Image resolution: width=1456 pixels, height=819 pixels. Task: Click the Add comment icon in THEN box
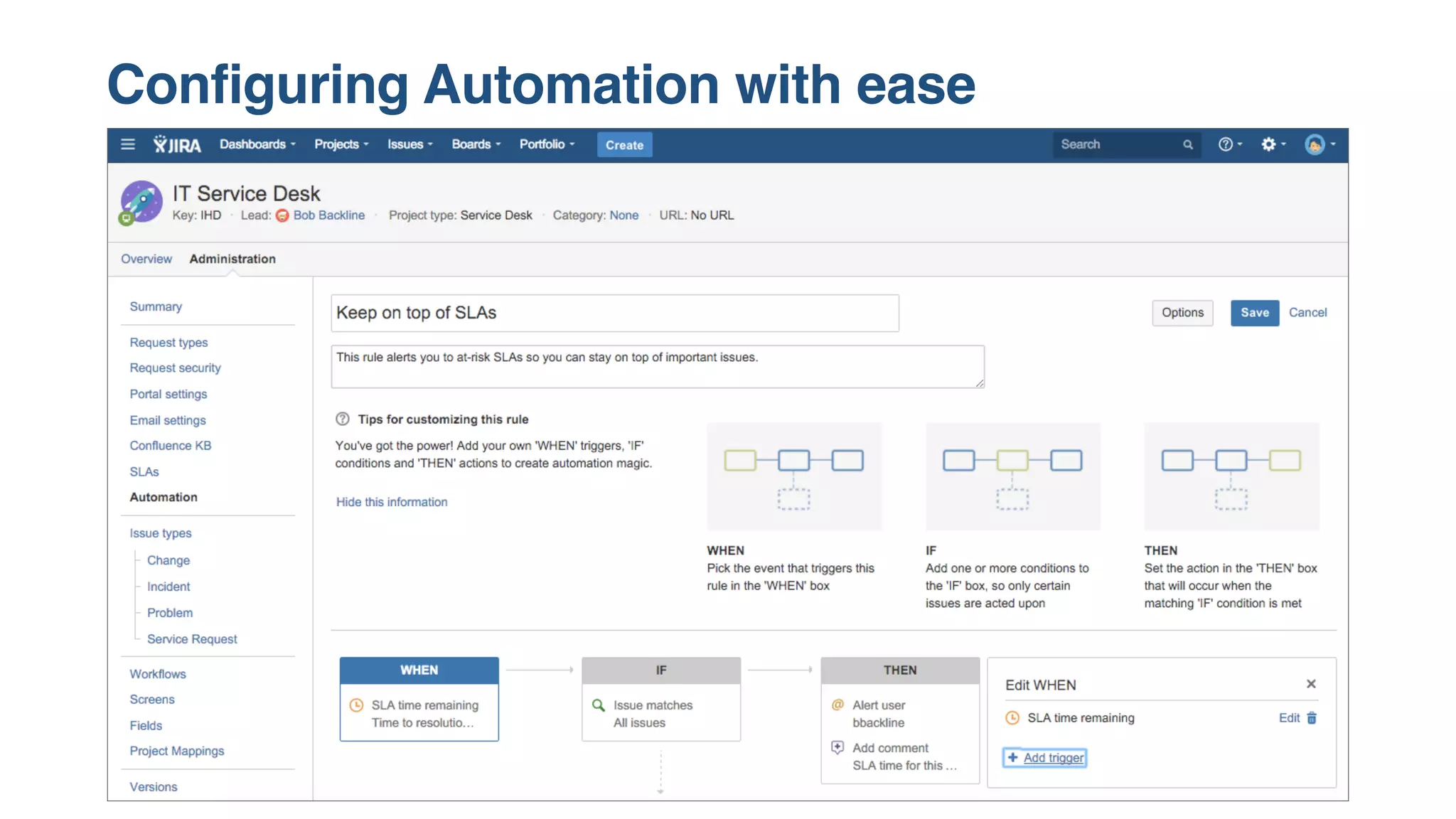[x=837, y=747]
